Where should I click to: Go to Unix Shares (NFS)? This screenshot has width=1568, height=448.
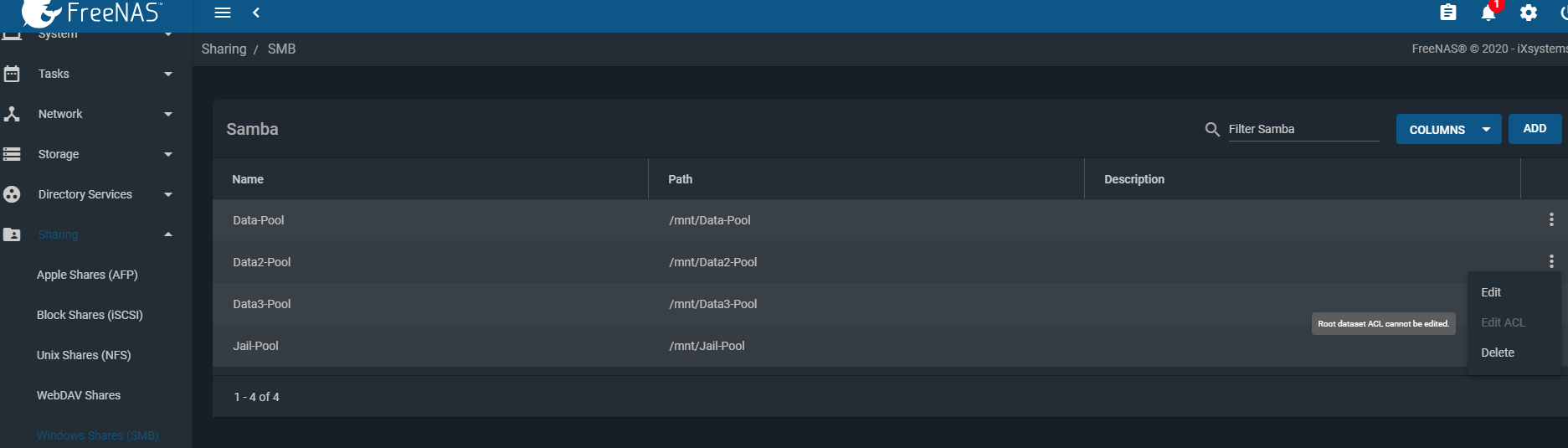84,355
